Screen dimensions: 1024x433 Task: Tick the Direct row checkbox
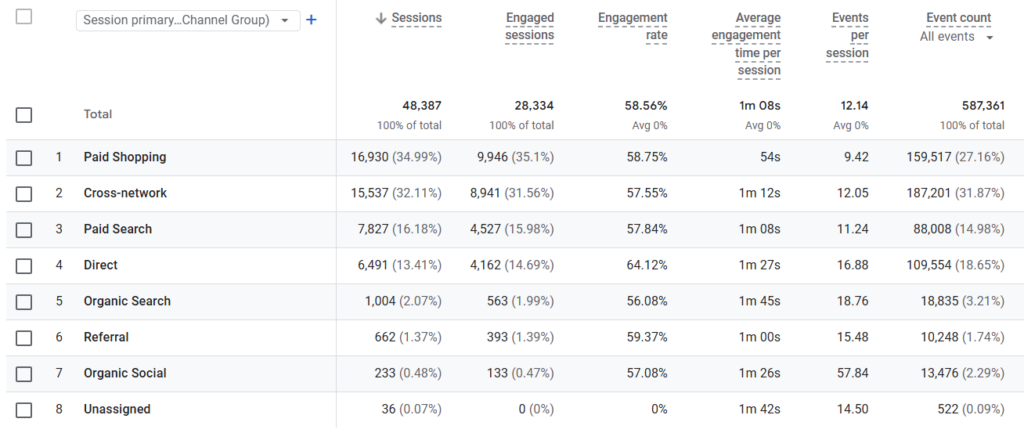(24, 265)
